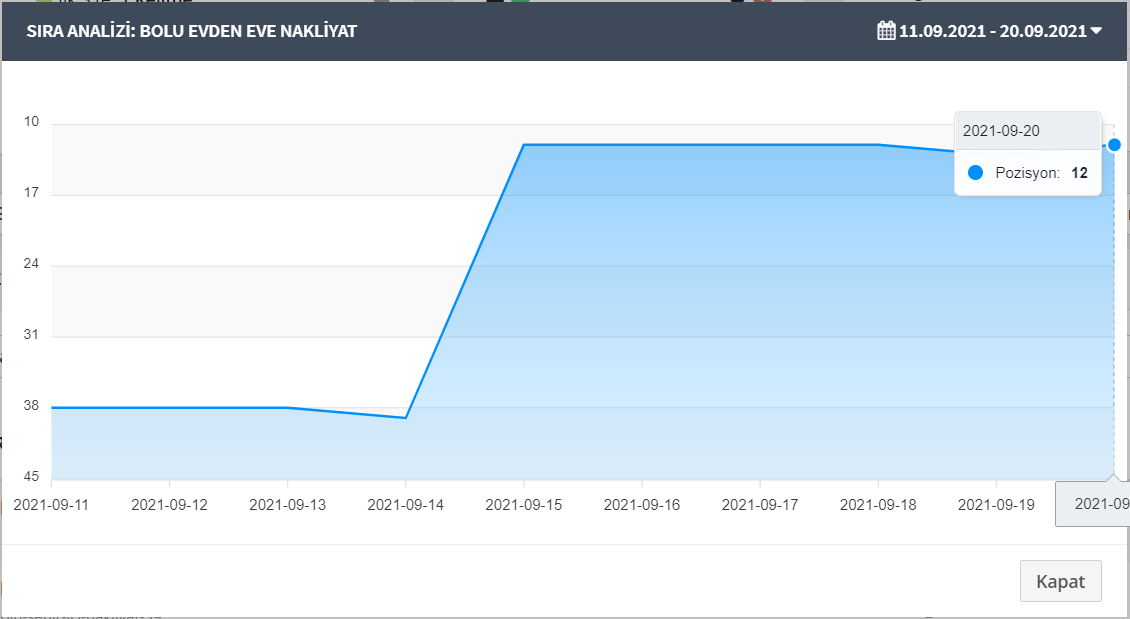Click the 2021-09-13 x-axis label
Image resolution: width=1130 pixels, height=619 pixels.
click(288, 504)
